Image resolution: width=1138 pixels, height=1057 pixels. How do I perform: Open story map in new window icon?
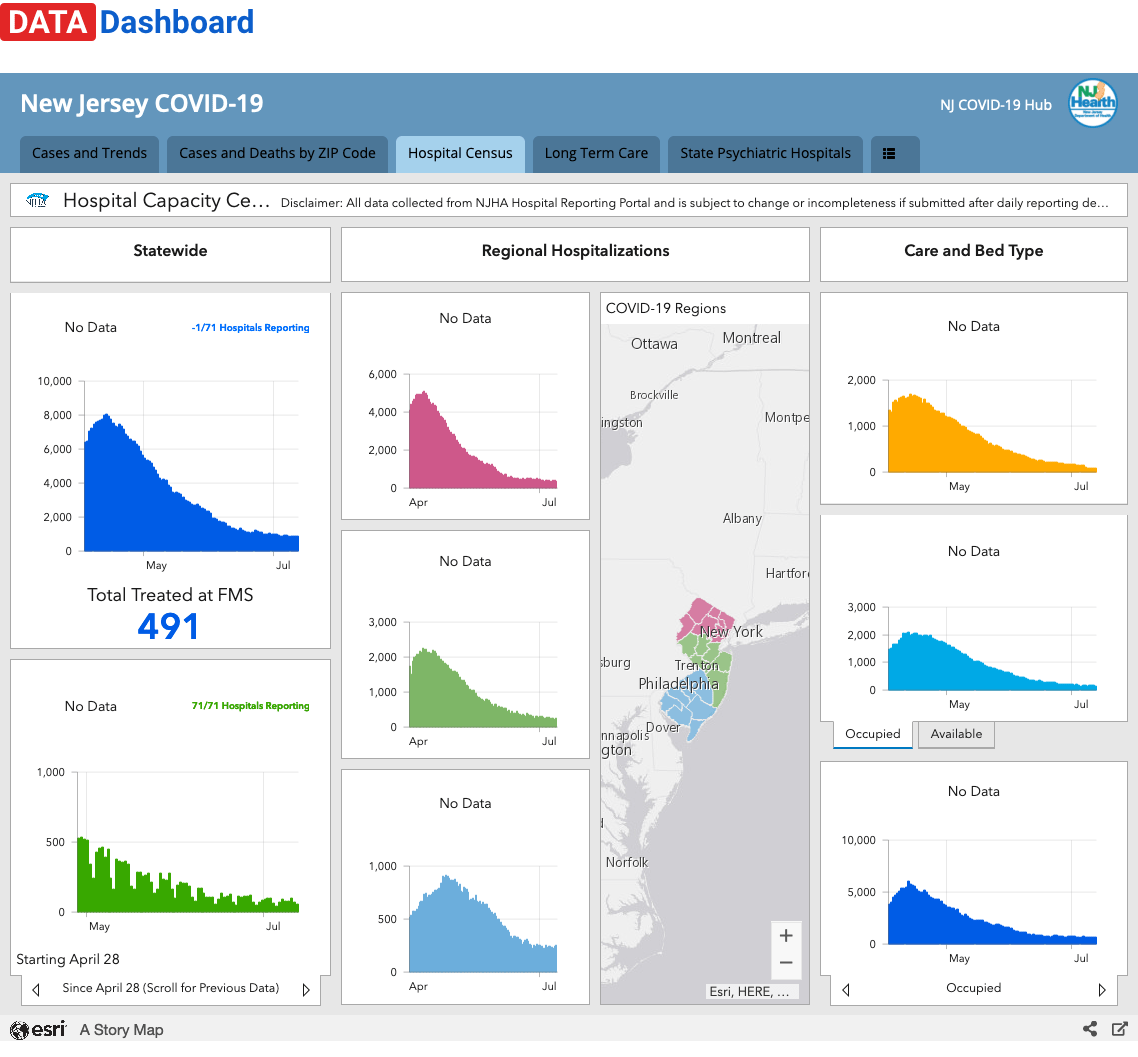1120,1029
